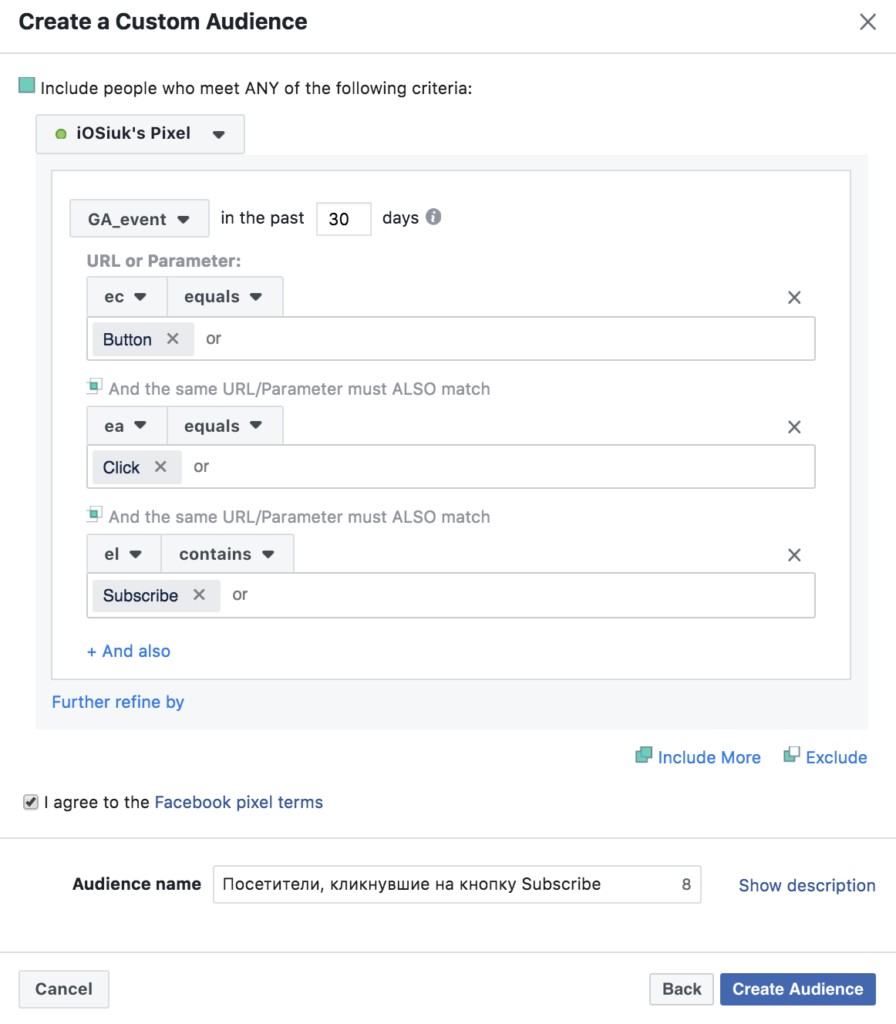
Task: Delete the ea parameter rule row
Action: tap(795, 427)
